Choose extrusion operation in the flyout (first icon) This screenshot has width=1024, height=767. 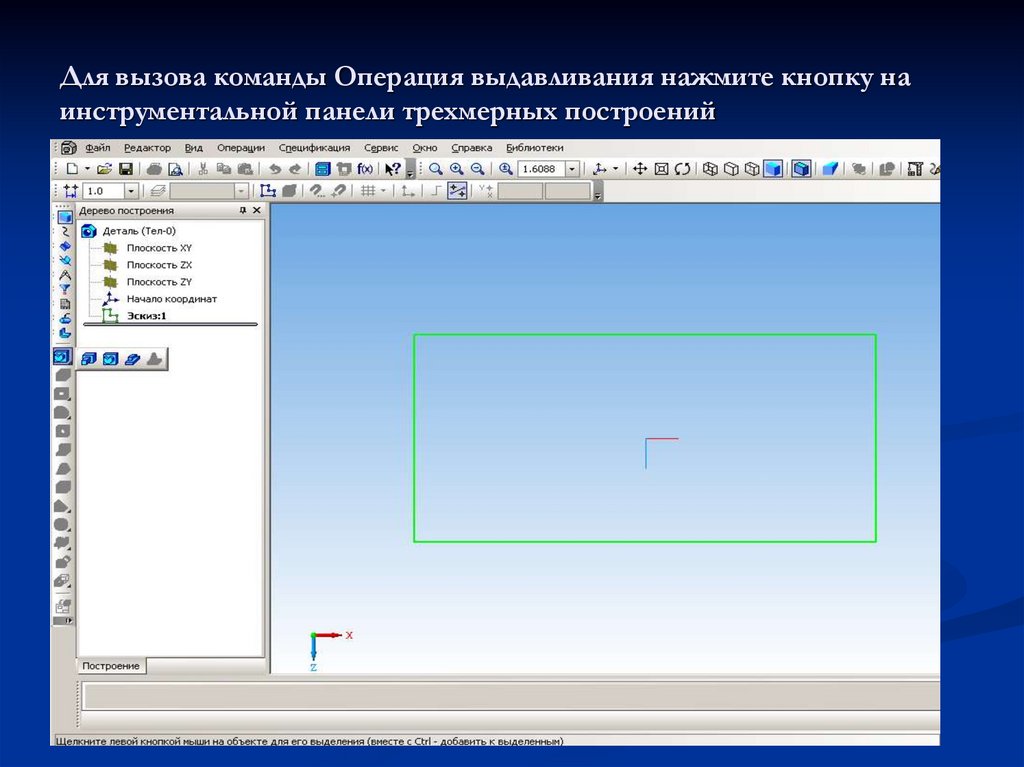click(x=89, y=359)
